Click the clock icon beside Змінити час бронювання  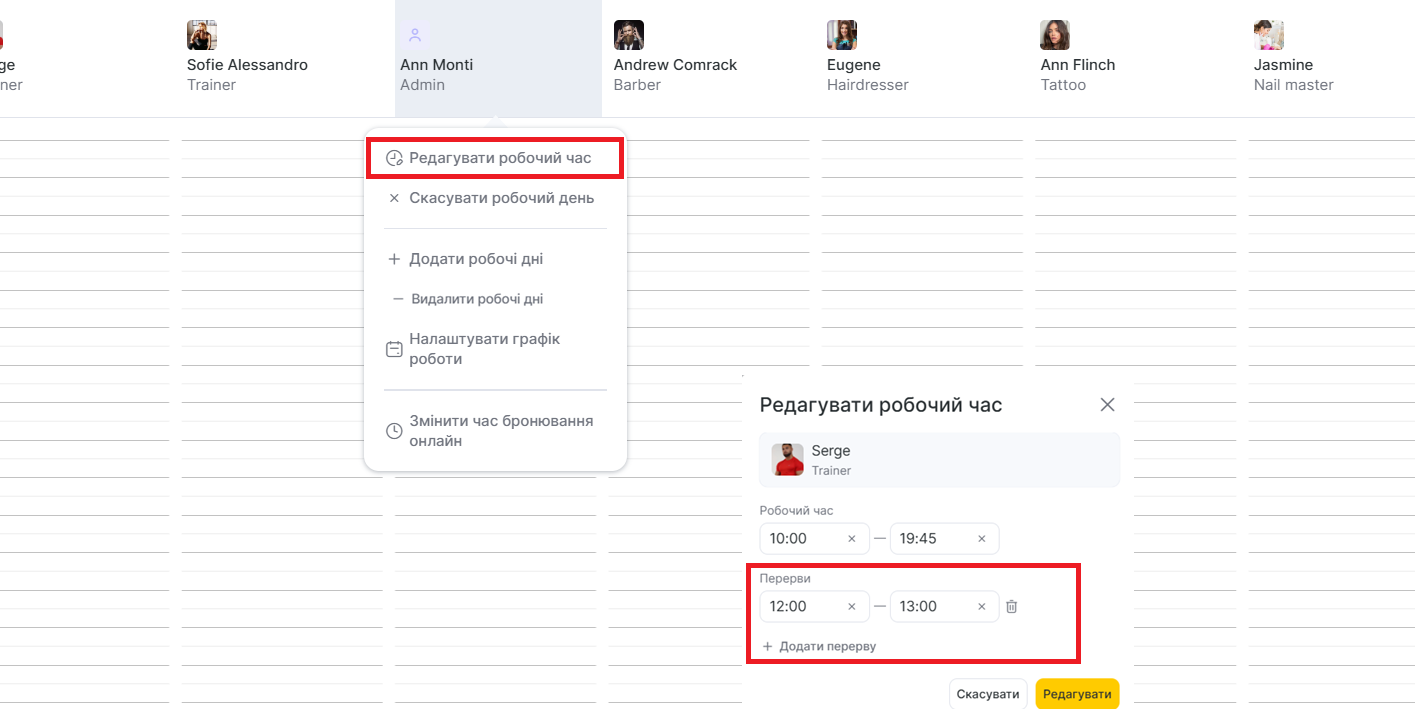[394, 431]
